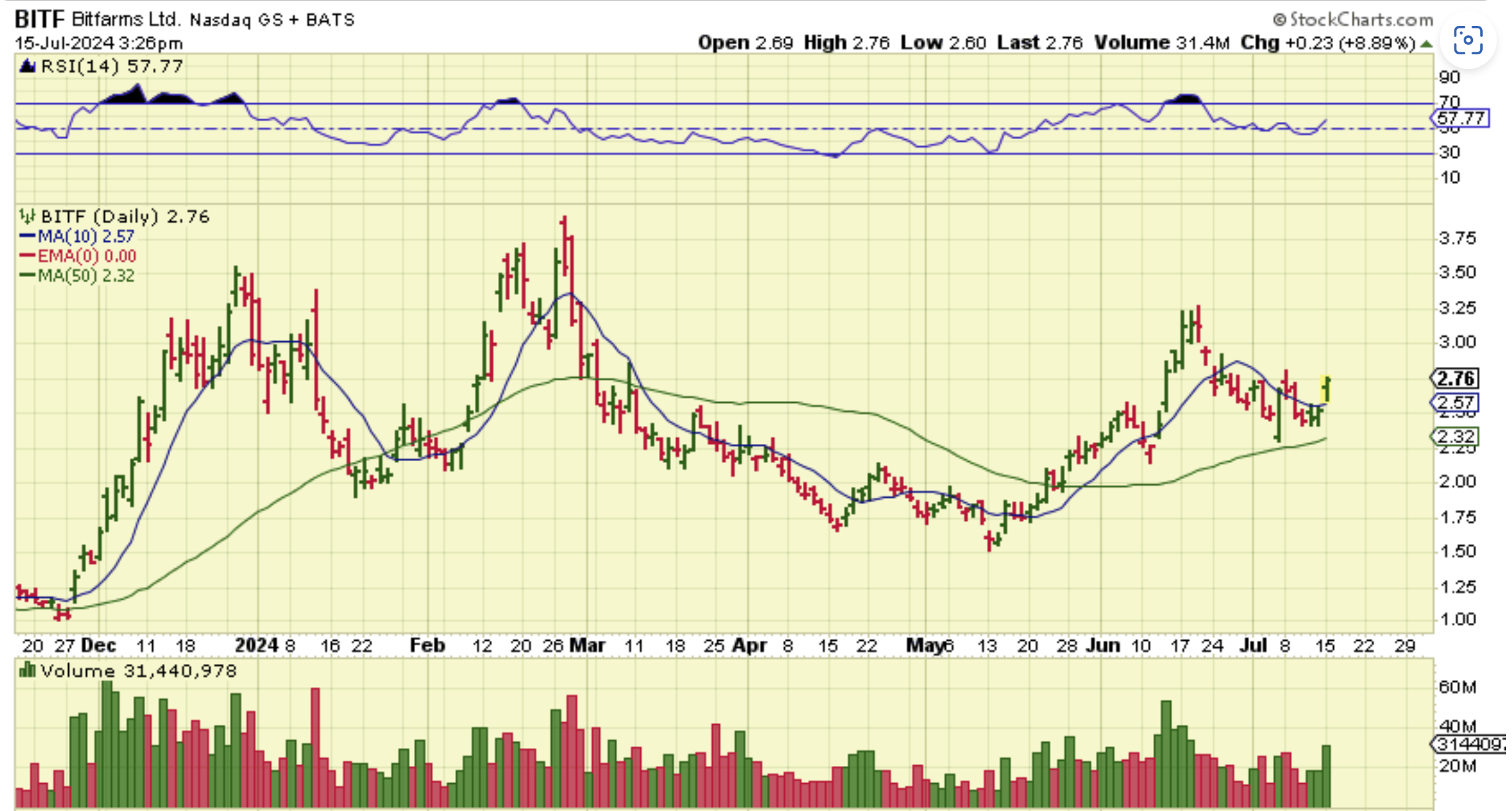Click the 2.57 MA(10) axis tag

click(x=1455, y=402)
